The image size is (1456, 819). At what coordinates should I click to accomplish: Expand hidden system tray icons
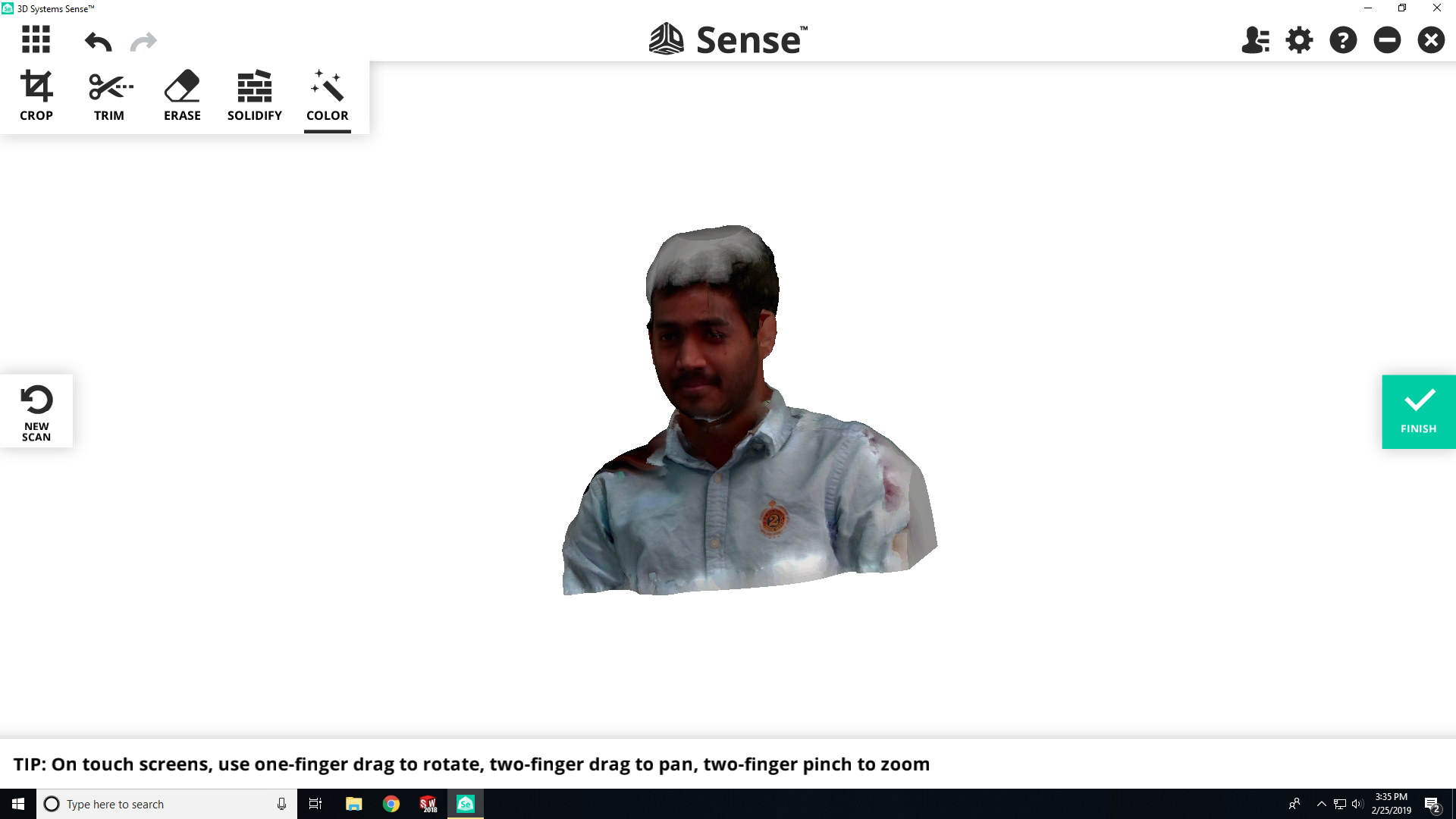tap(1321, 804)
